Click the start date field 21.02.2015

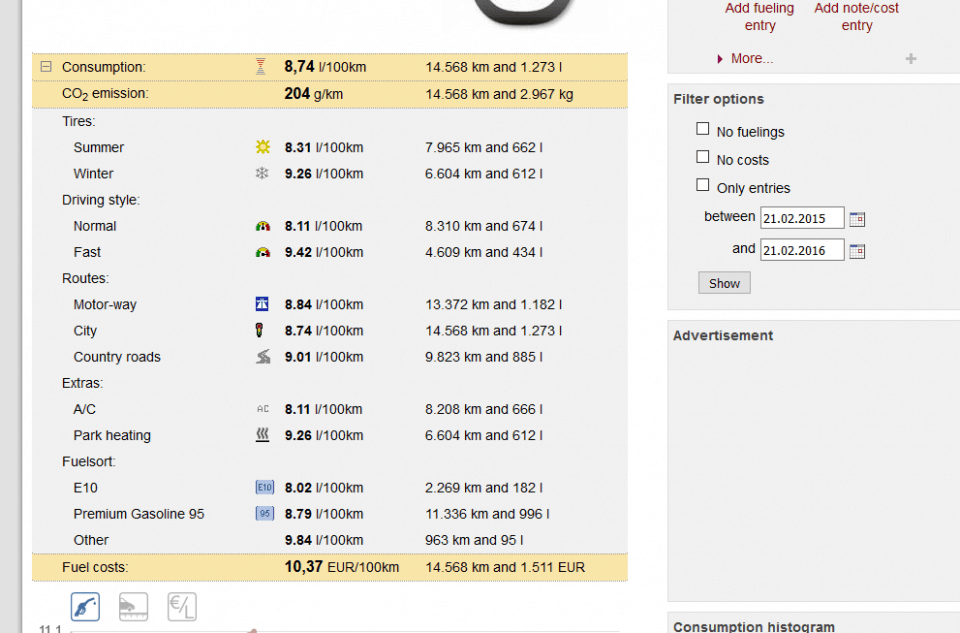pos(801,218)
